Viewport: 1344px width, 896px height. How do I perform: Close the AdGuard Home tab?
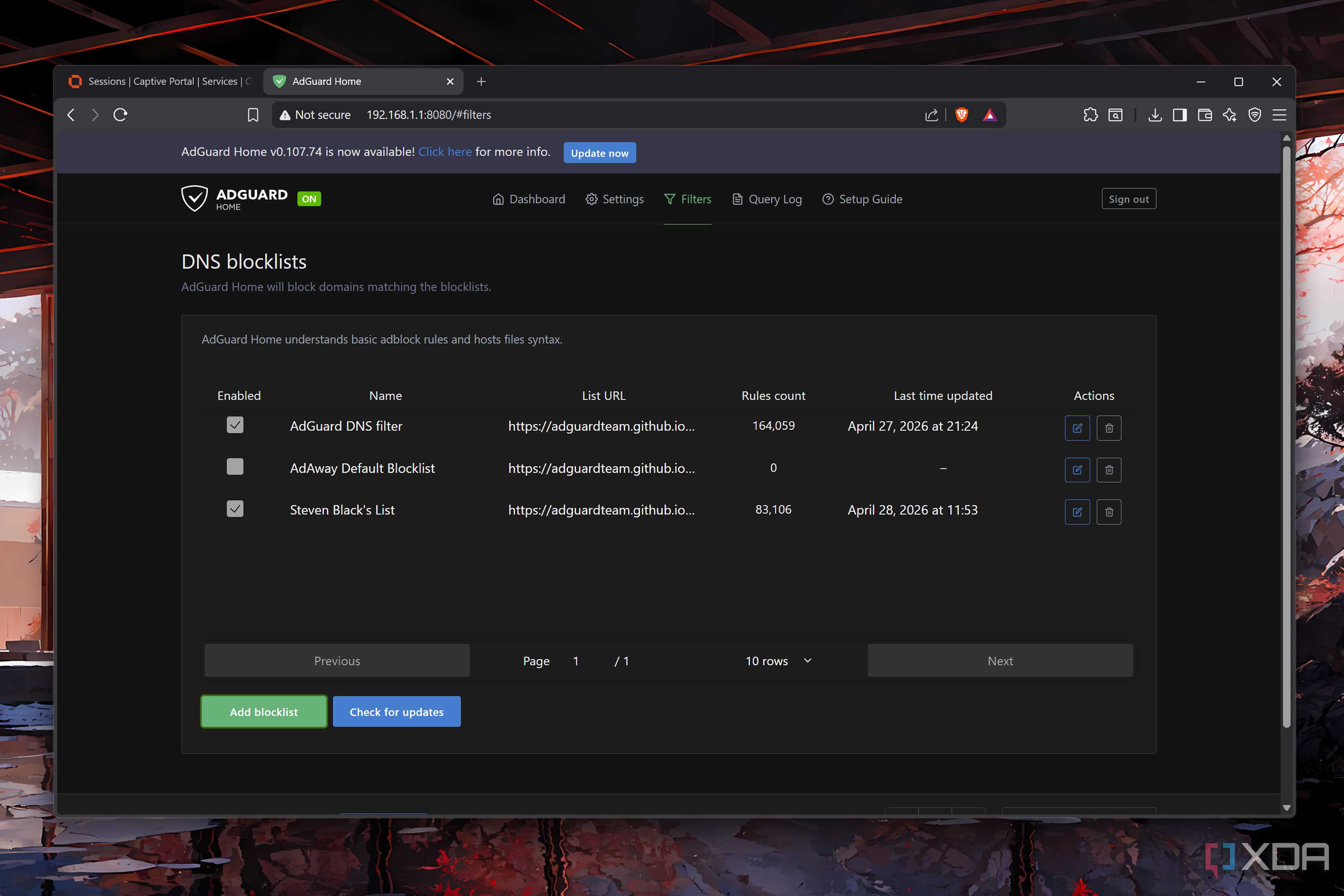pyautogui.click(x=450, y=82)
